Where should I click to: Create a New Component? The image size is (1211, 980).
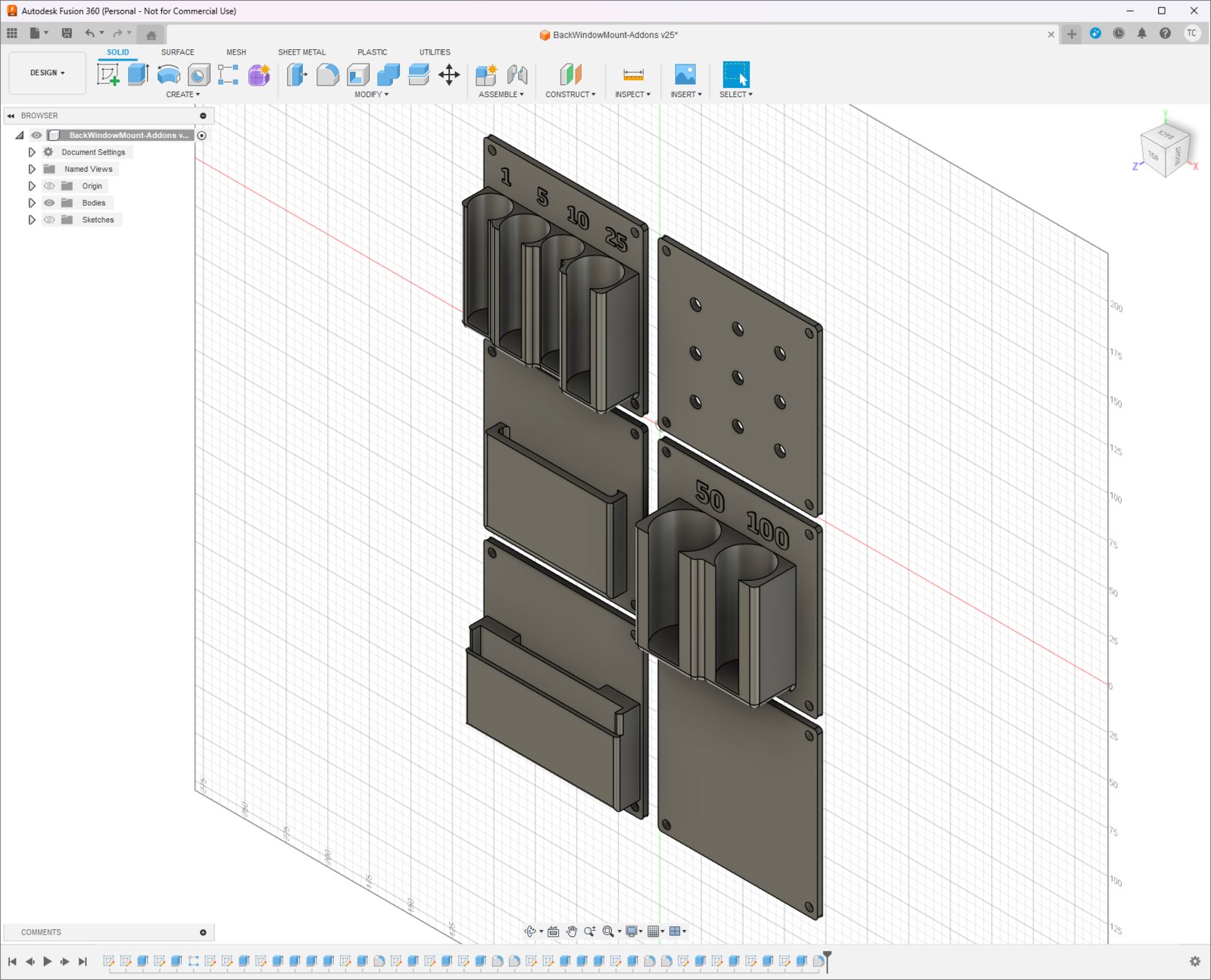pyautogui.click(x=486, y=74)
